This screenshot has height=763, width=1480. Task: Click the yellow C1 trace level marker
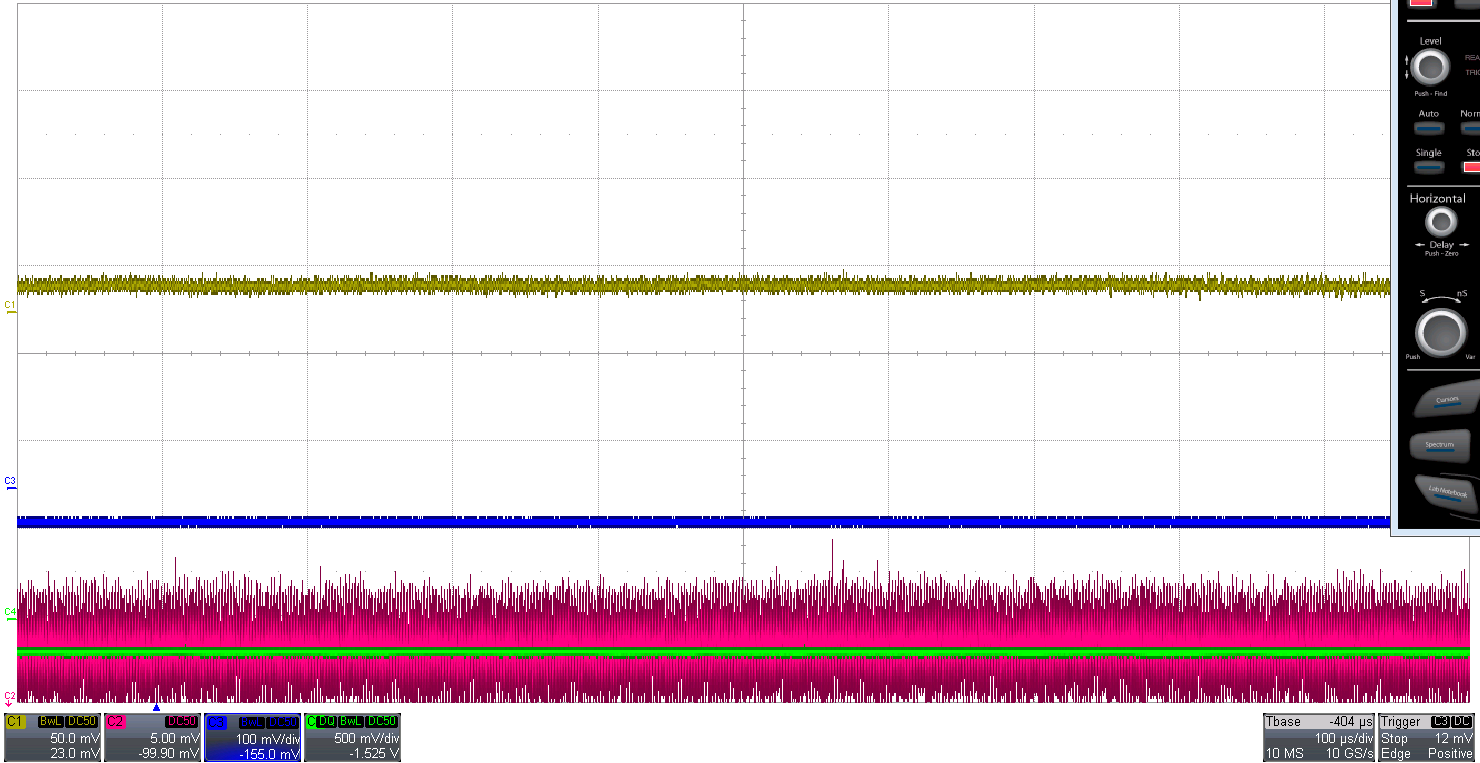click(x=10, y=308)
